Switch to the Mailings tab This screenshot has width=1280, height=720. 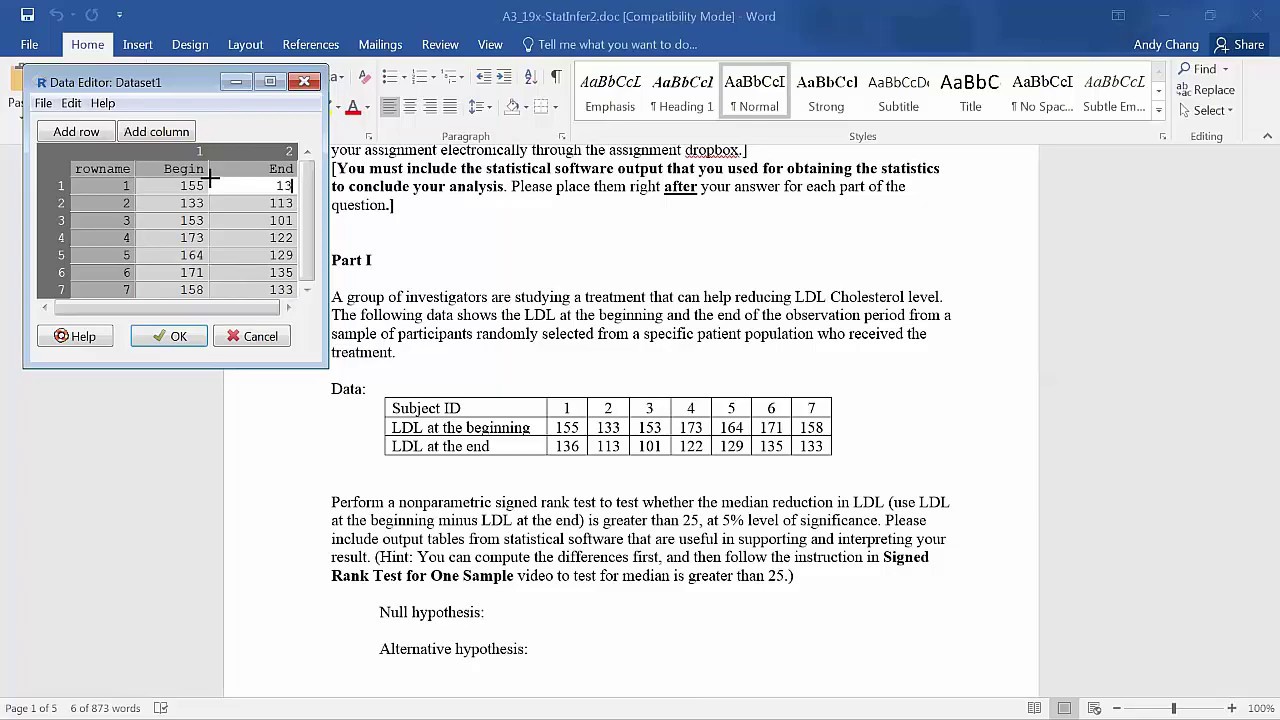[380, 44]
